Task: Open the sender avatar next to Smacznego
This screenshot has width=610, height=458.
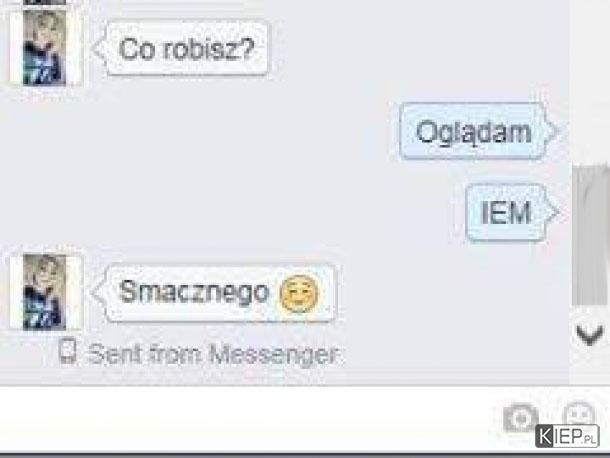Action: point(44,292)
